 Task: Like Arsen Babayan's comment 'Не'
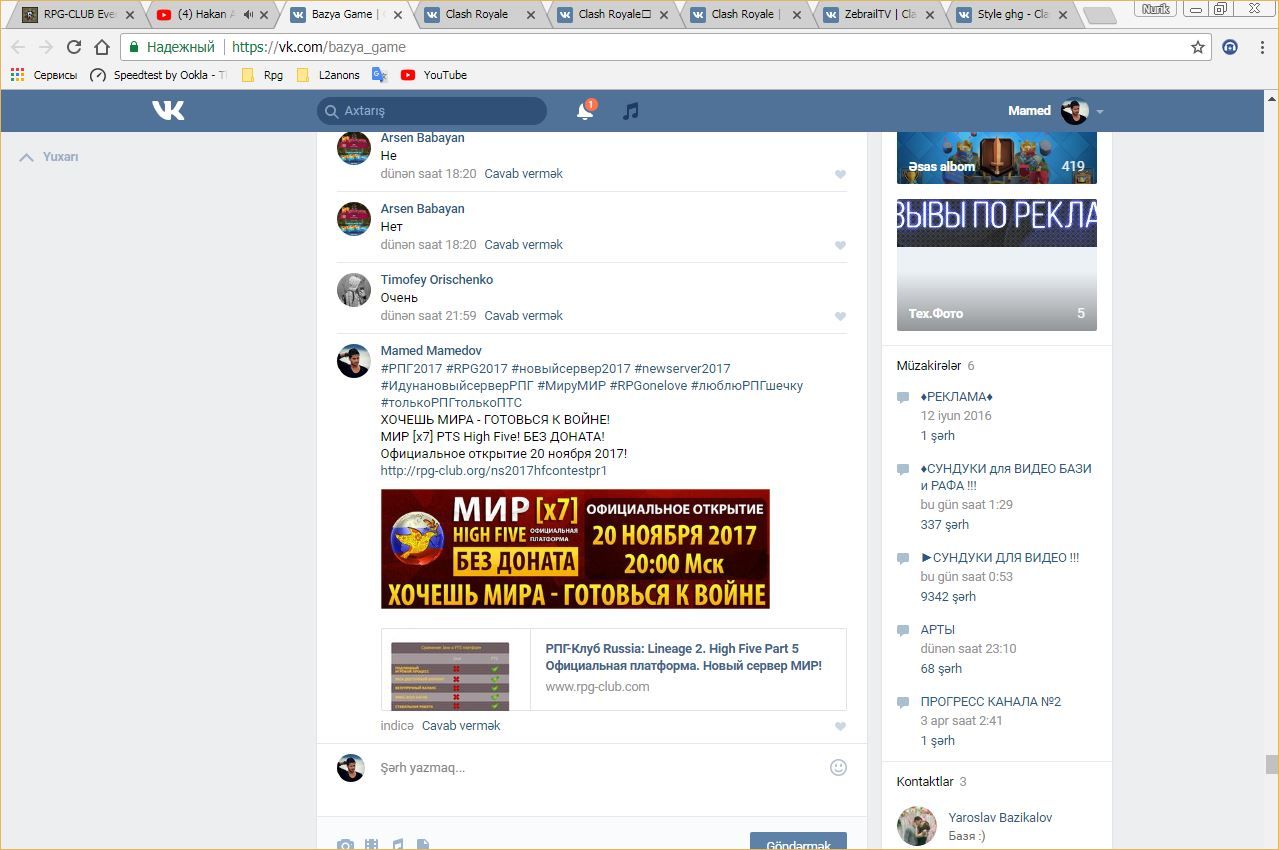[840, 174]
